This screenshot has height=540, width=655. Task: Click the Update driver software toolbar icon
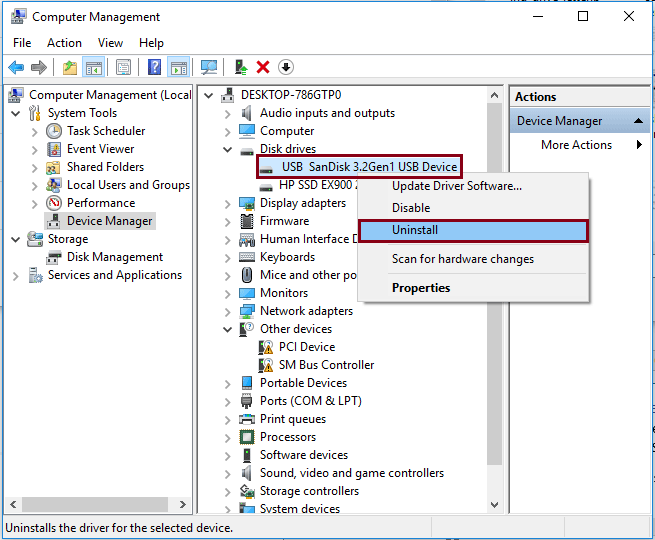[241, 67]
